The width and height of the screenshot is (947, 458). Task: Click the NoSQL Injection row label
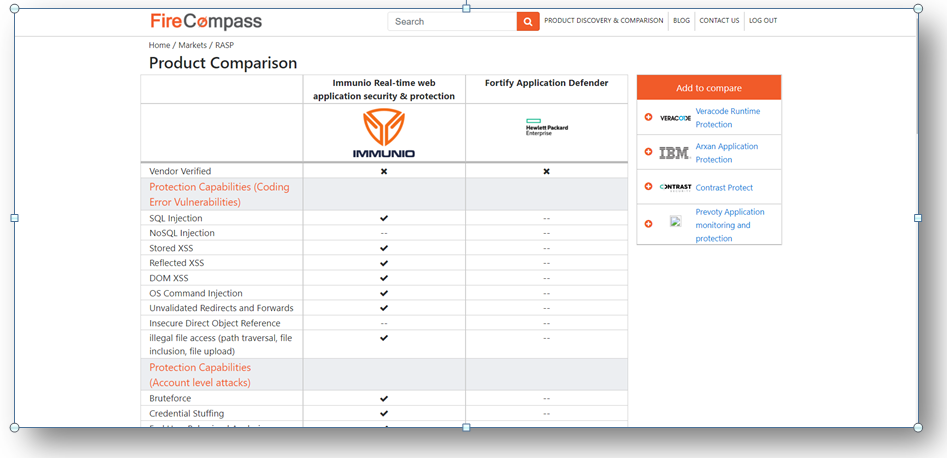click(182, 233)
